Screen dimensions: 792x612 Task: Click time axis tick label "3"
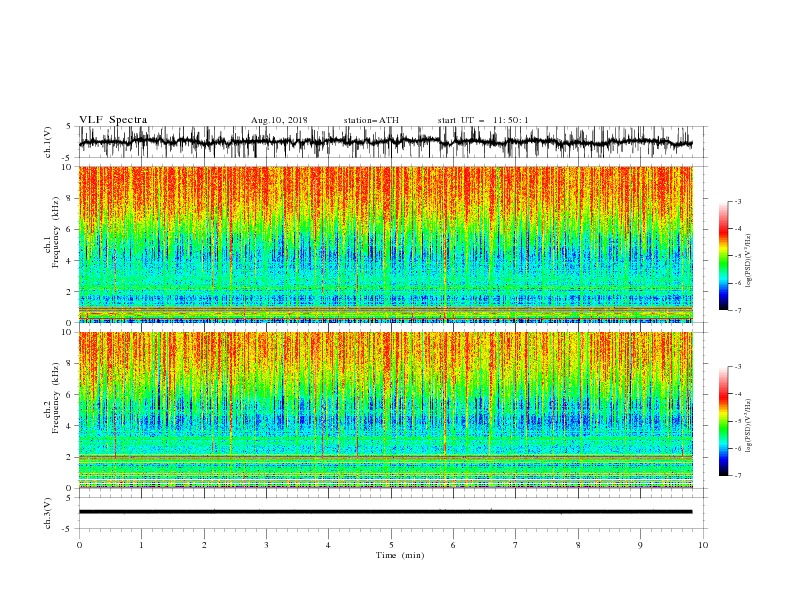pyautogui.click(x=266, y=545)
